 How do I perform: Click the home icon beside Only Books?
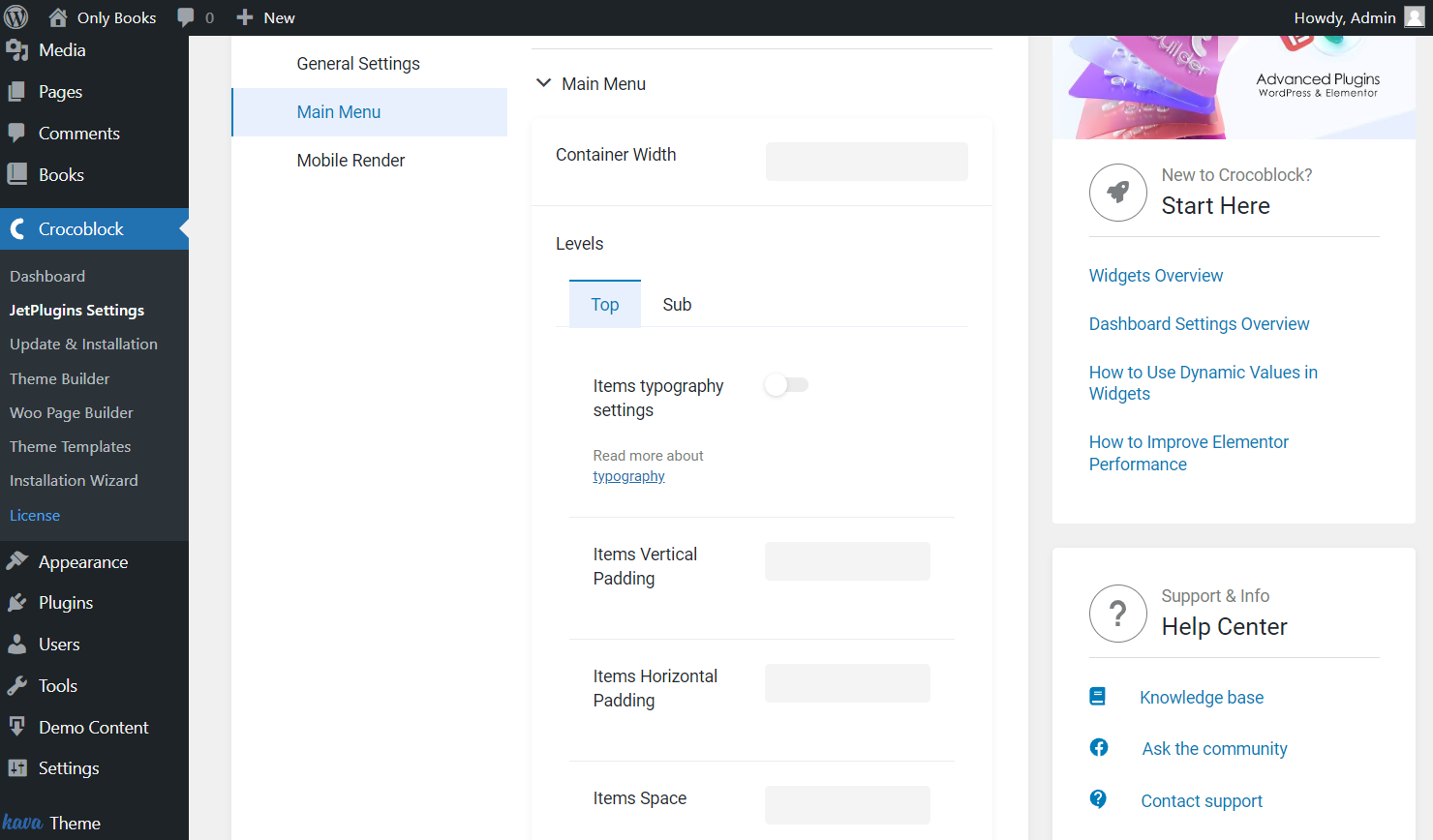click(x=58, y=17)
